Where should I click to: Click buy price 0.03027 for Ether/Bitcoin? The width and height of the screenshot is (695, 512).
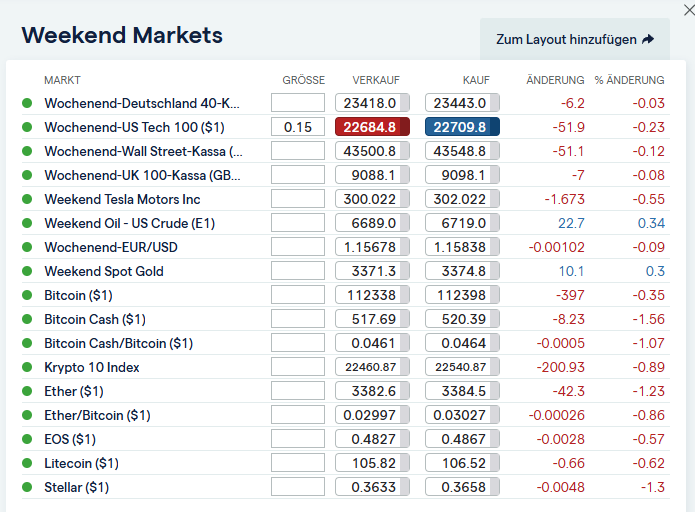pos(462,414)
